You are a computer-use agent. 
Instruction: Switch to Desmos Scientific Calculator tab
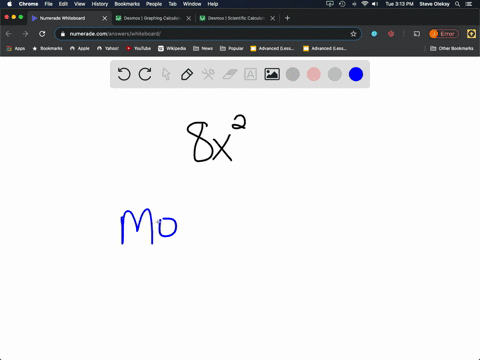[x=236, y=18]
